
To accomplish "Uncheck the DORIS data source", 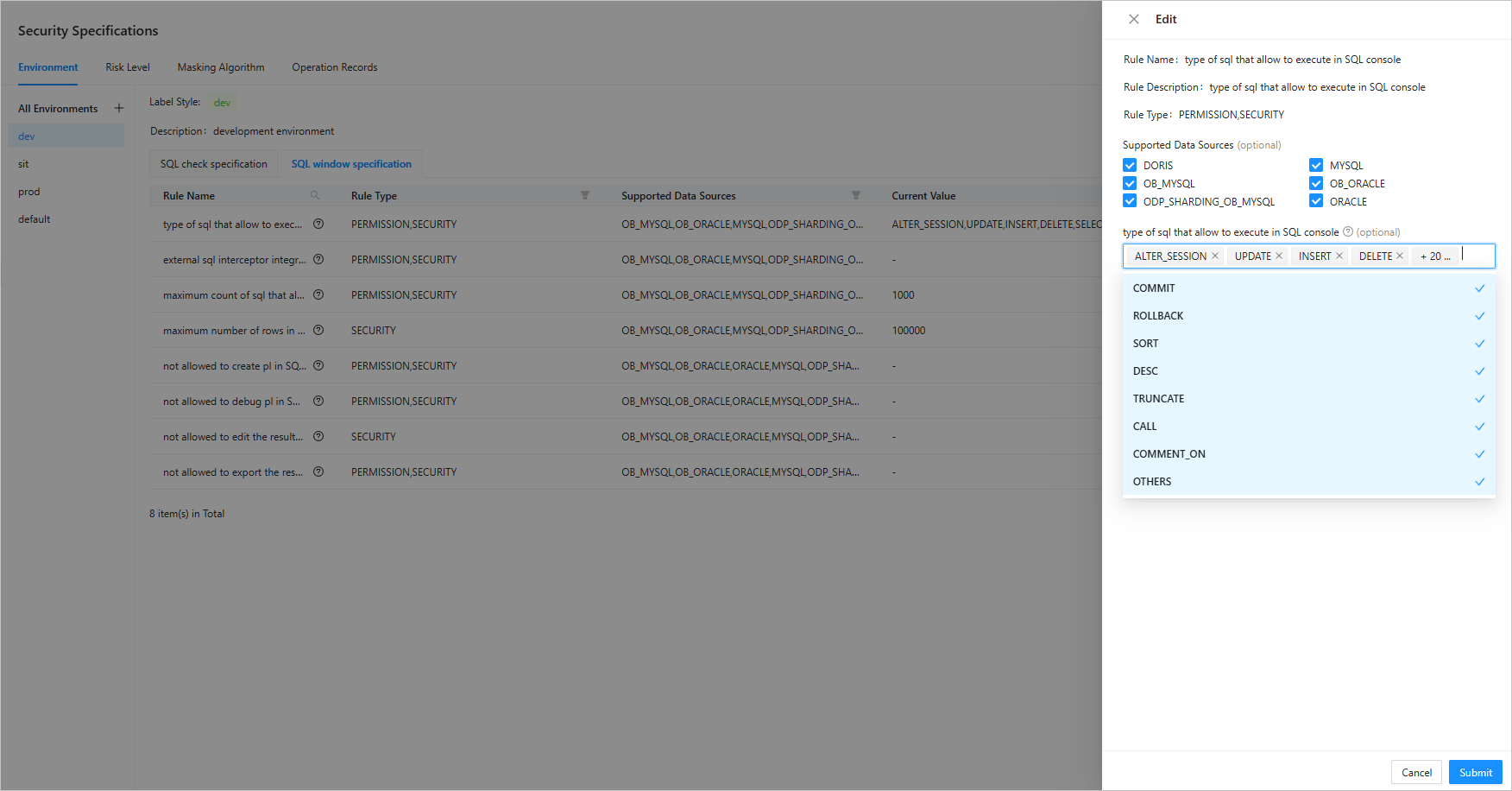I will pyautogui.click(x=1130, y=165).
